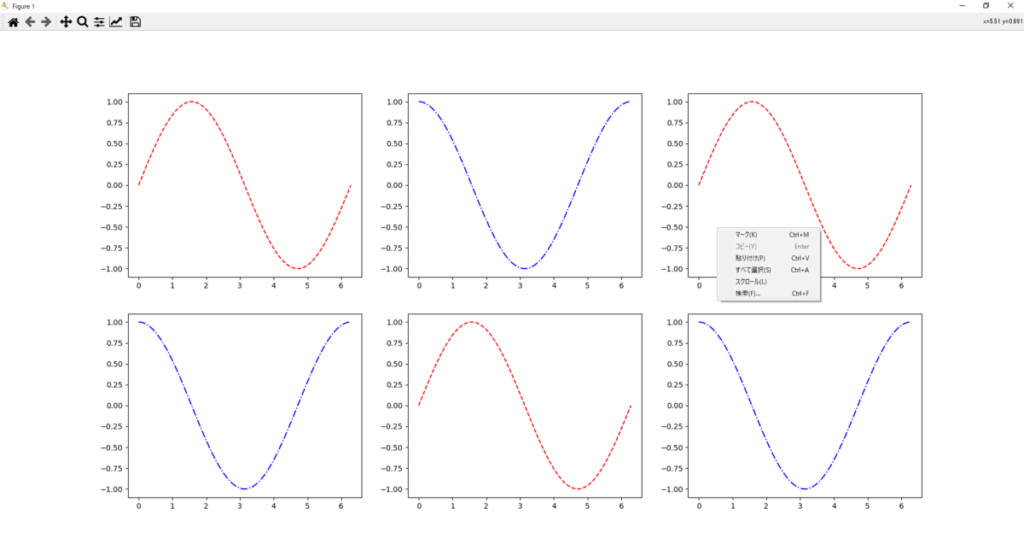Activate the Pan axes tool
The width and height of the screenshot is (1024, 555).
pos(66,22)
